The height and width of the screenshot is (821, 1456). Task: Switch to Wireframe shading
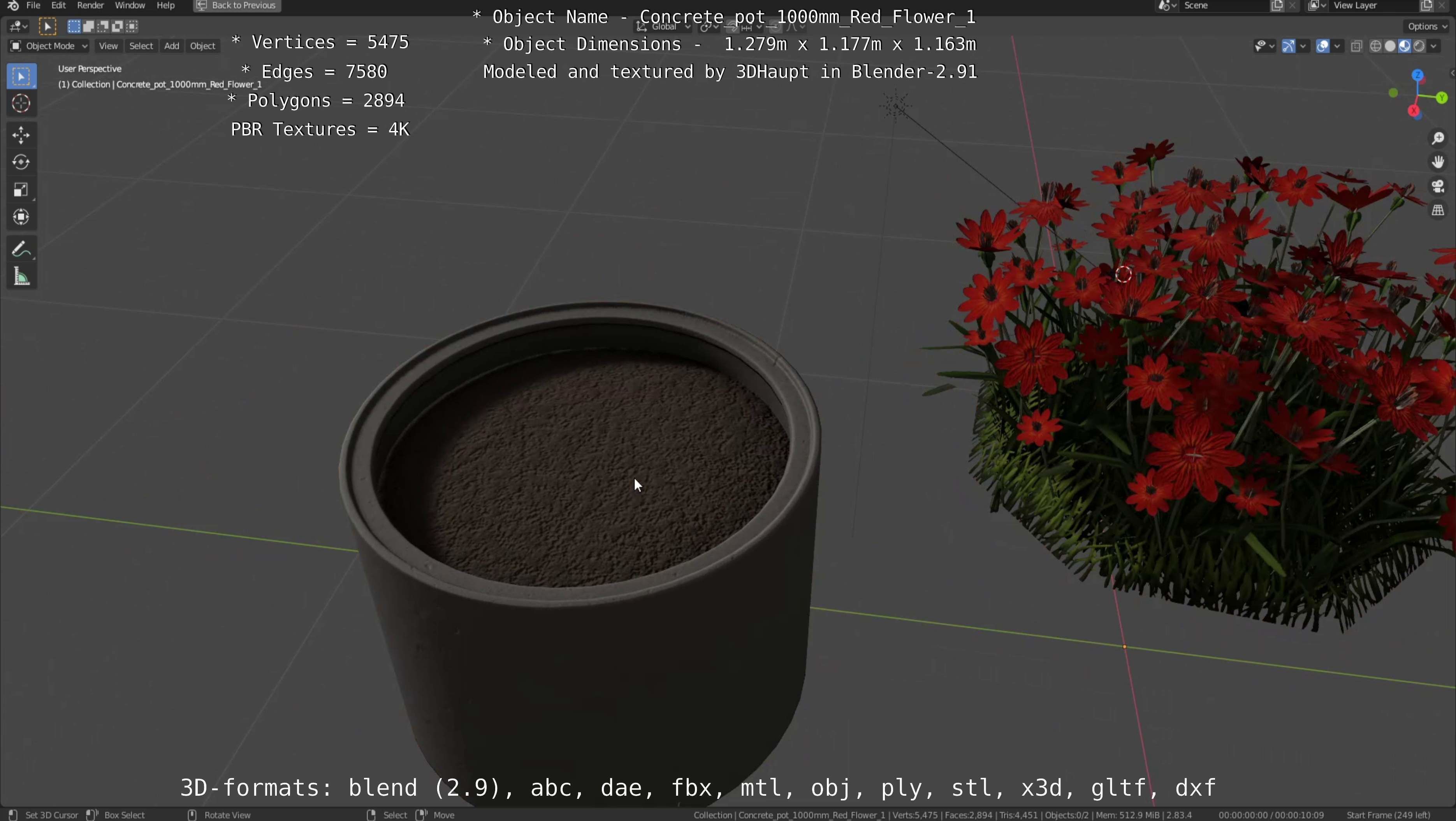(1376, 46)
